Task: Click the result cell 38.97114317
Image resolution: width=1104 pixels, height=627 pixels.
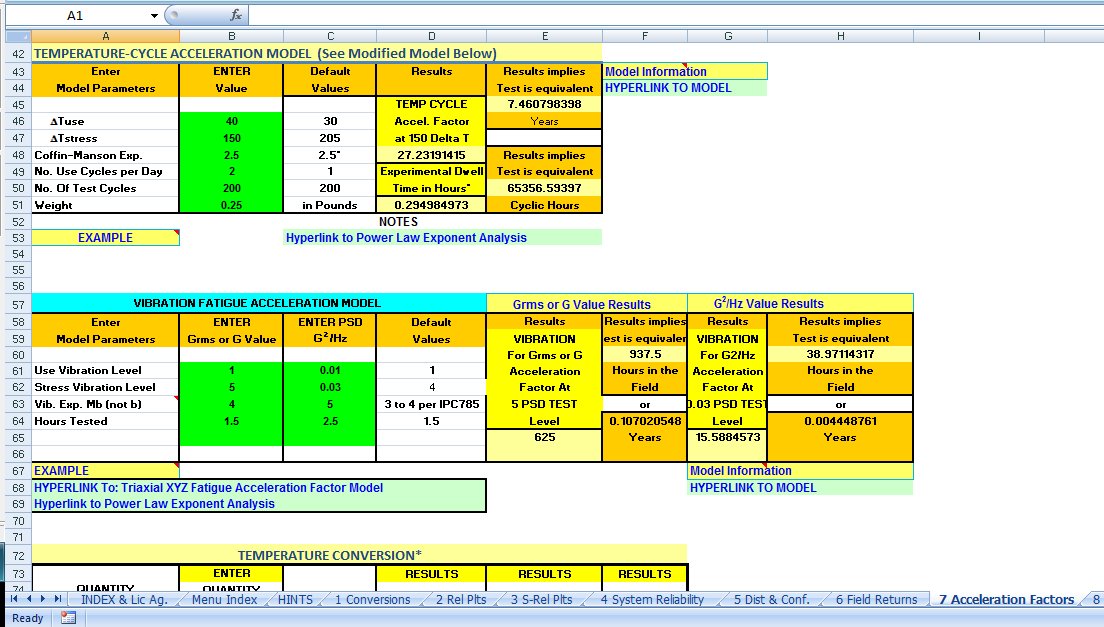Action: point(841,354)
